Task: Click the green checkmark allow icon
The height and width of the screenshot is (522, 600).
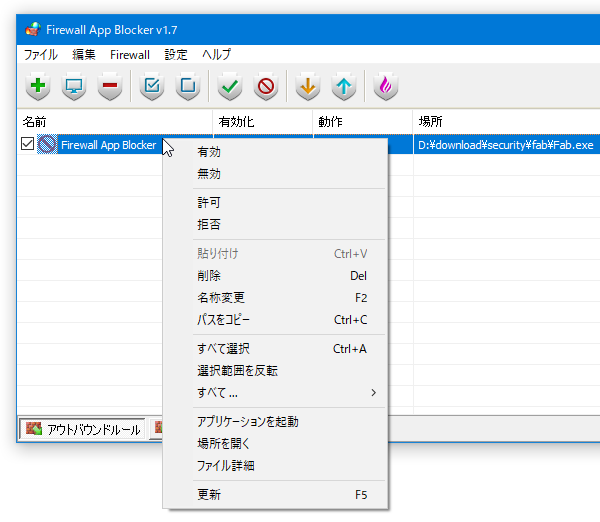Action: tap(230, 86)
